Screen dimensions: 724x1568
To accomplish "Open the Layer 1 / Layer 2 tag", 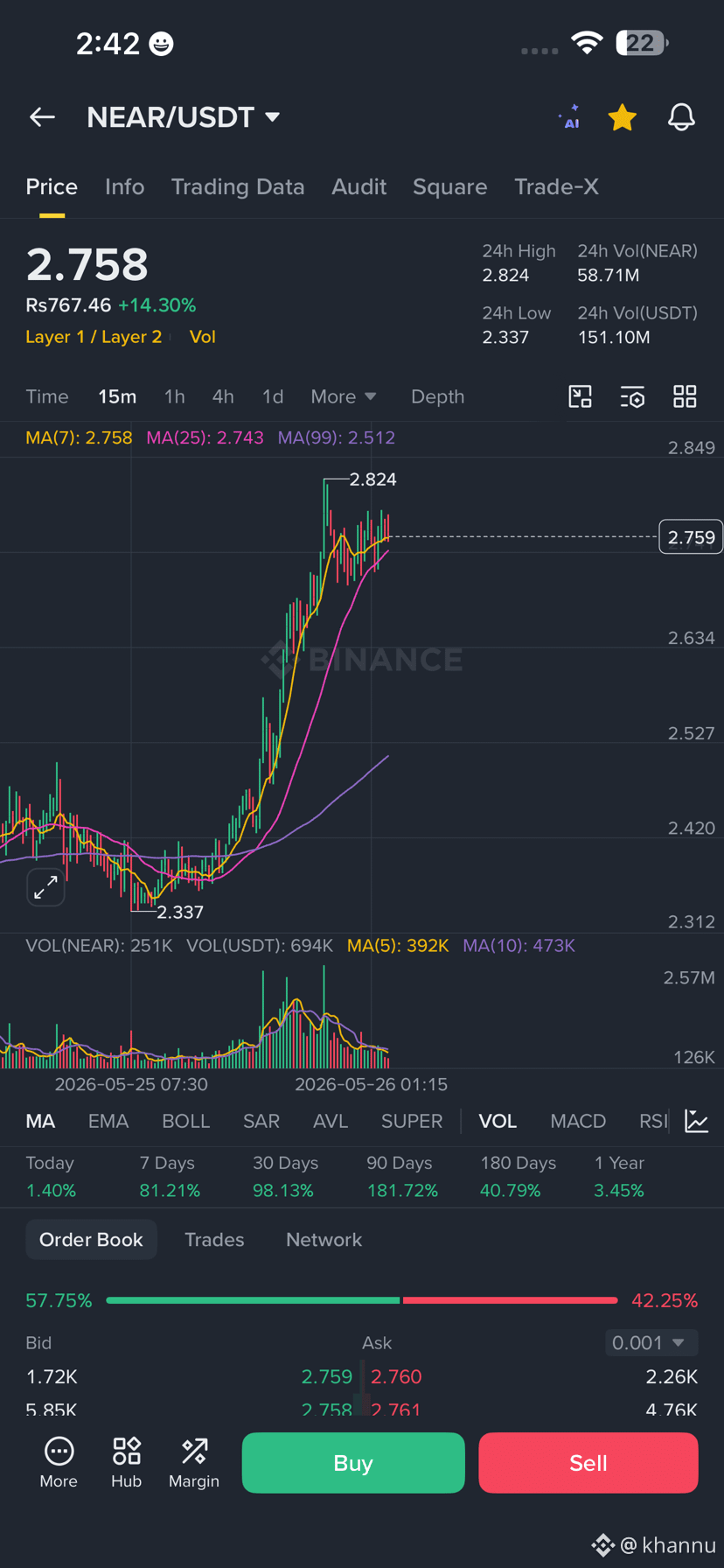I will [94, 337].
